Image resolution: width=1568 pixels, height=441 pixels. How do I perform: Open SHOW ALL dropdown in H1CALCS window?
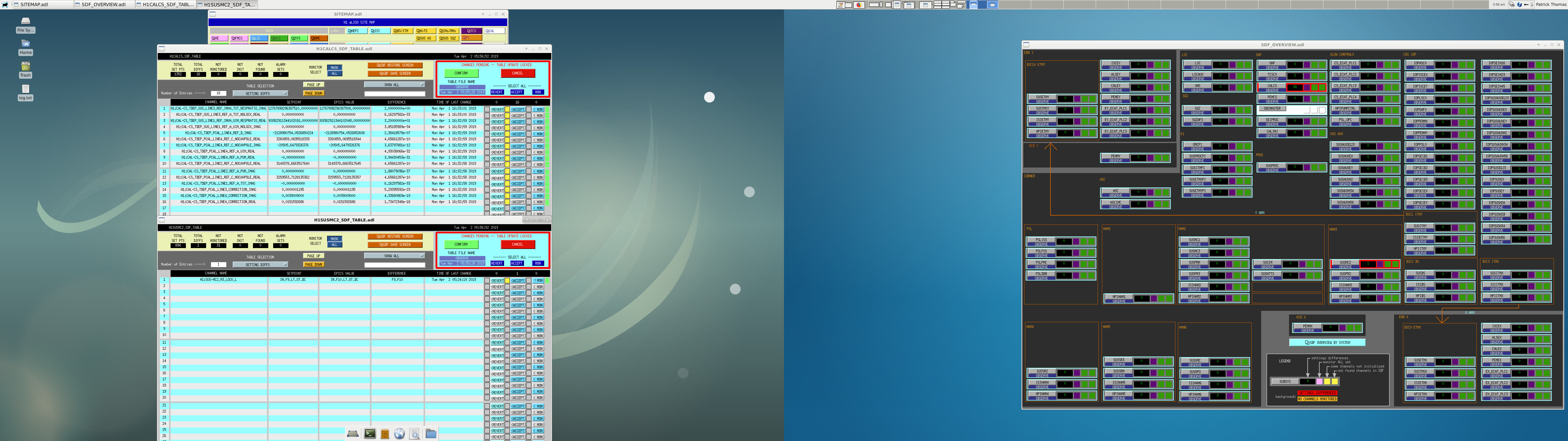[394, 85]
